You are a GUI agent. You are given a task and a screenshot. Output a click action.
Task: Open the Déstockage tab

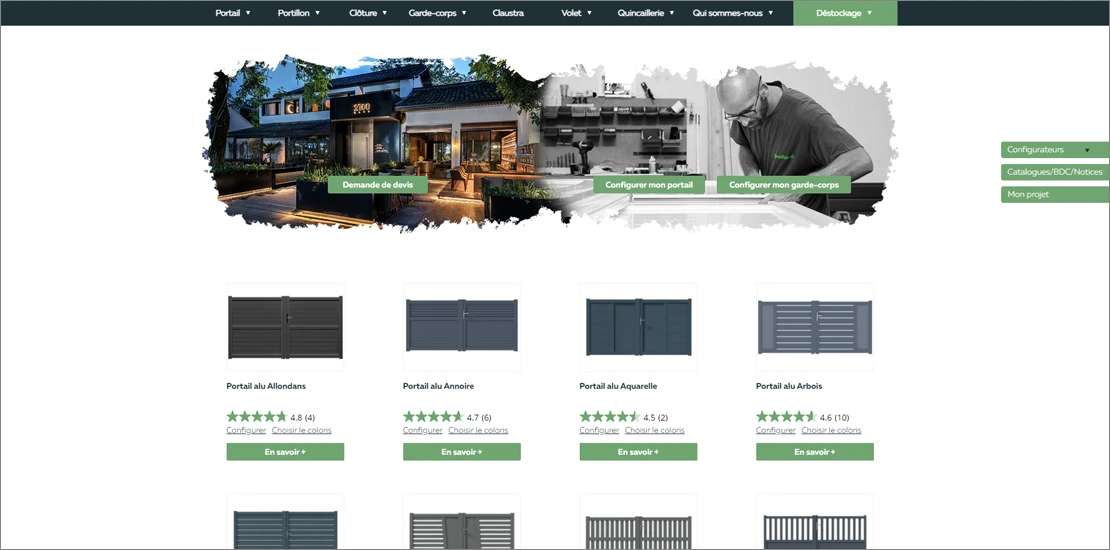(x=844, y=13)
